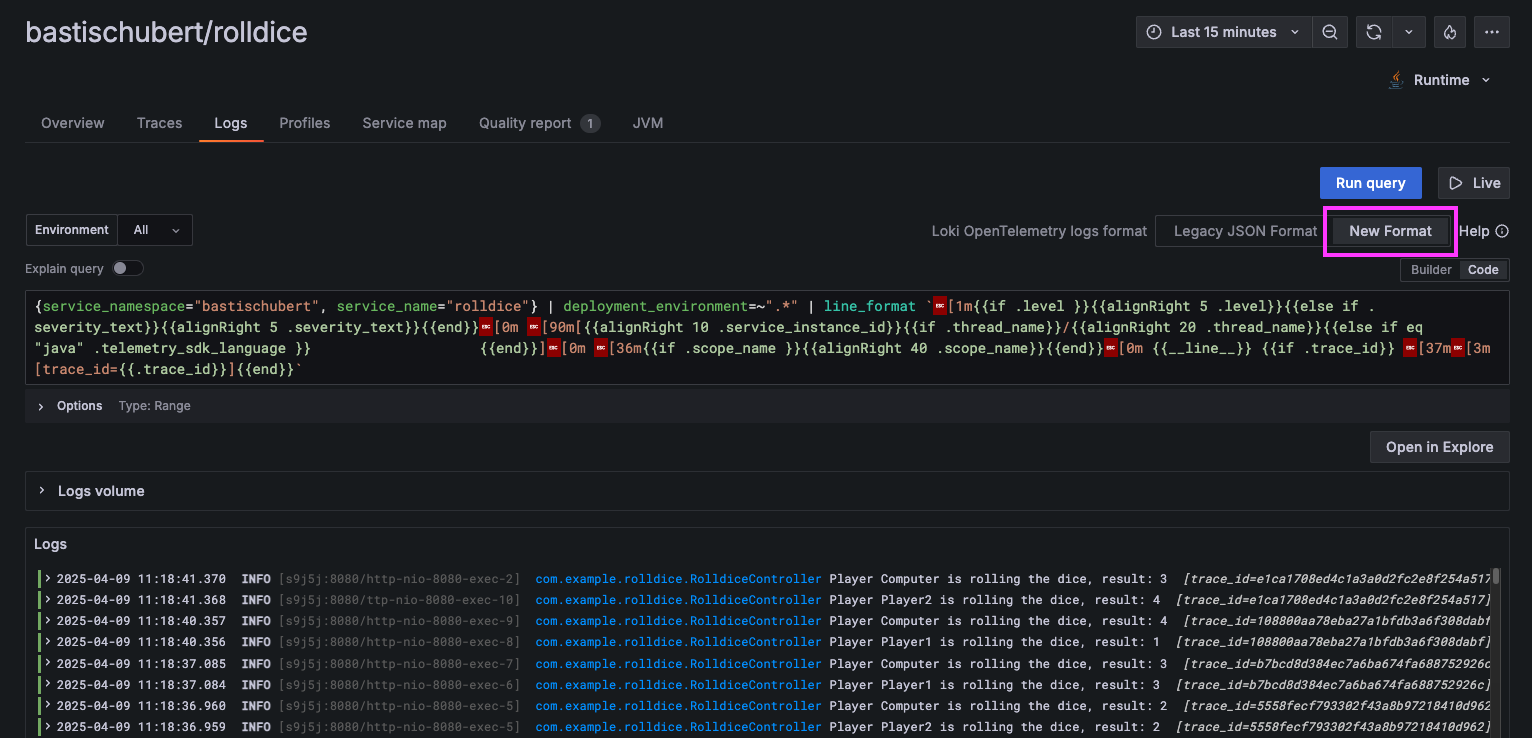Open the Quality report tab

(x=539, y=123)
